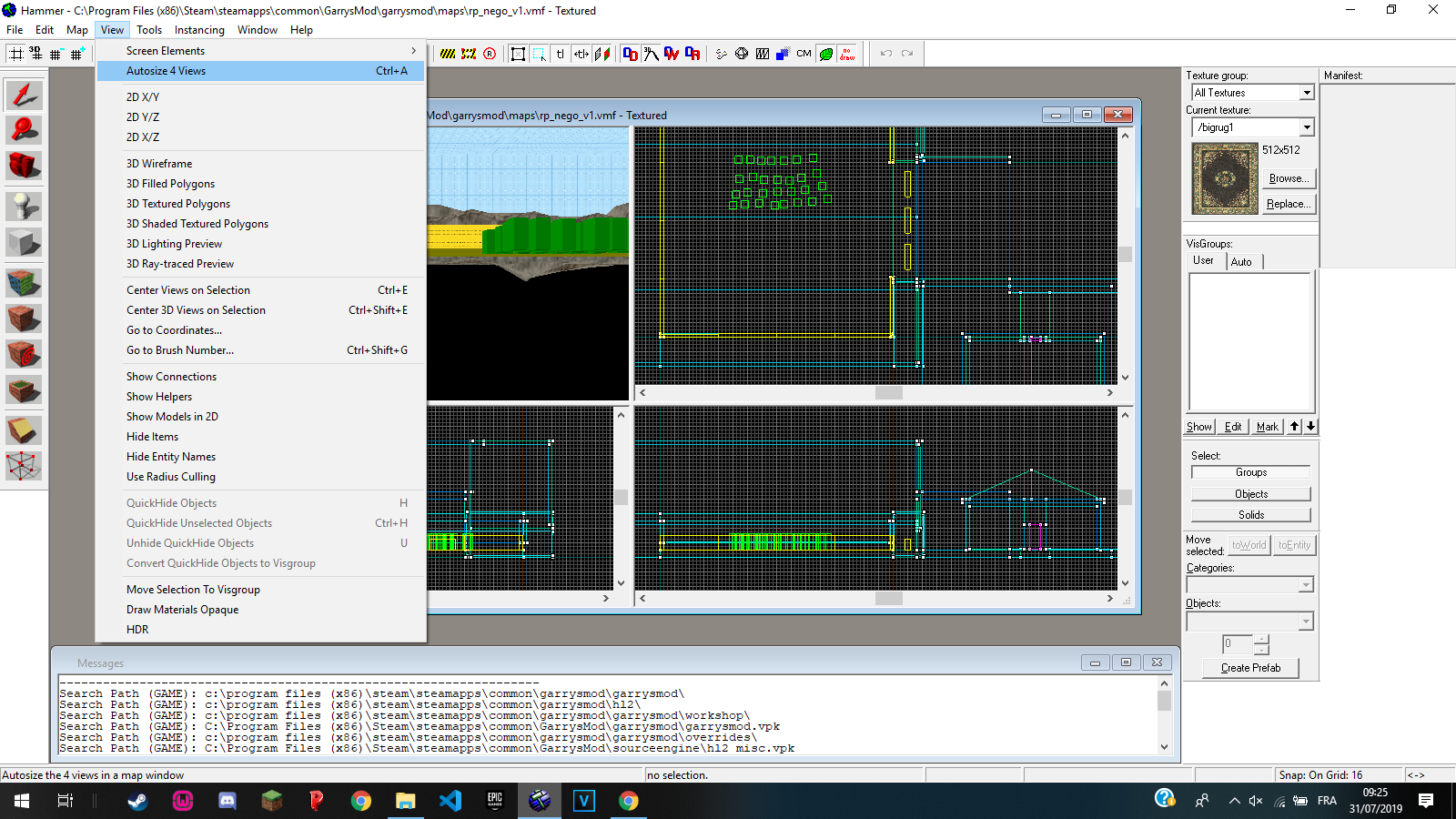The height and width of the screenshot is (819, 1456).
Task: Click the VisGroups Show button
Action: [x=1199, y=427]
